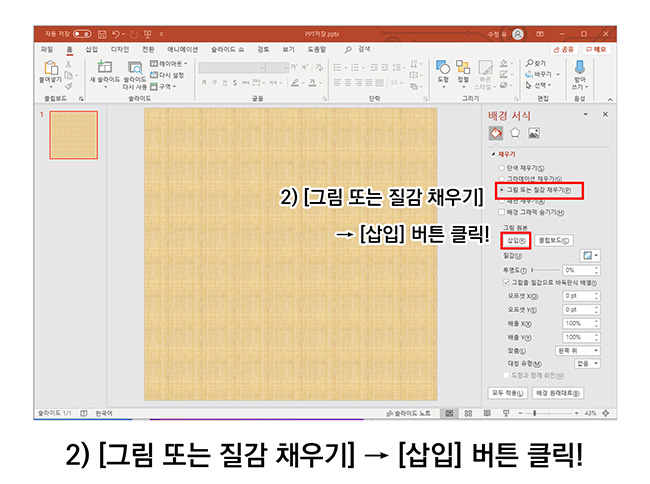Screen dimensions: 650x484
Task: Open the Transitions (전환) ribbon tab
Action: (x=148, y=50)
